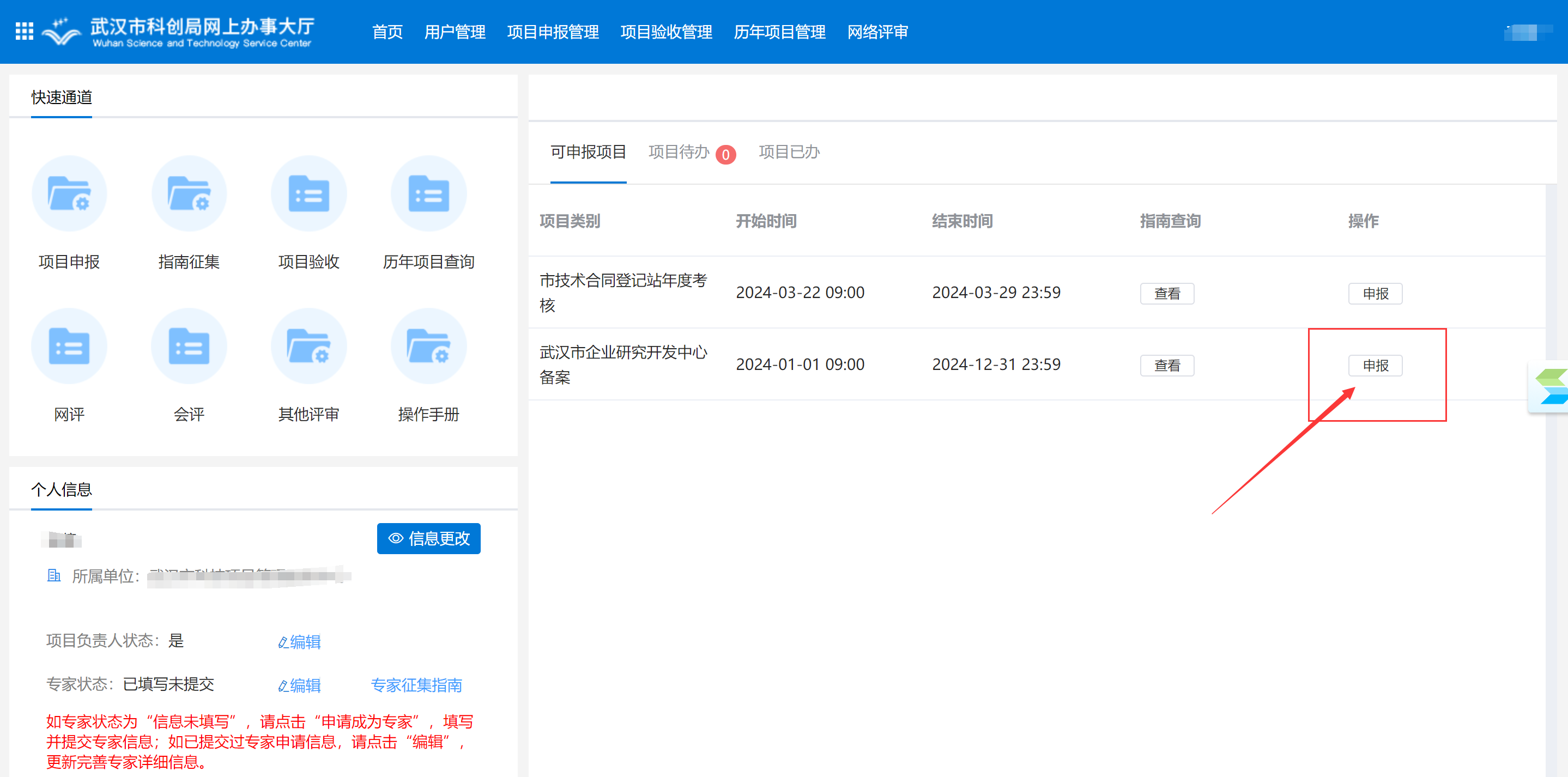1568x777 pixels.
Task: Click the 市技术合同登记站年度考核 project name
Action: 623,293
